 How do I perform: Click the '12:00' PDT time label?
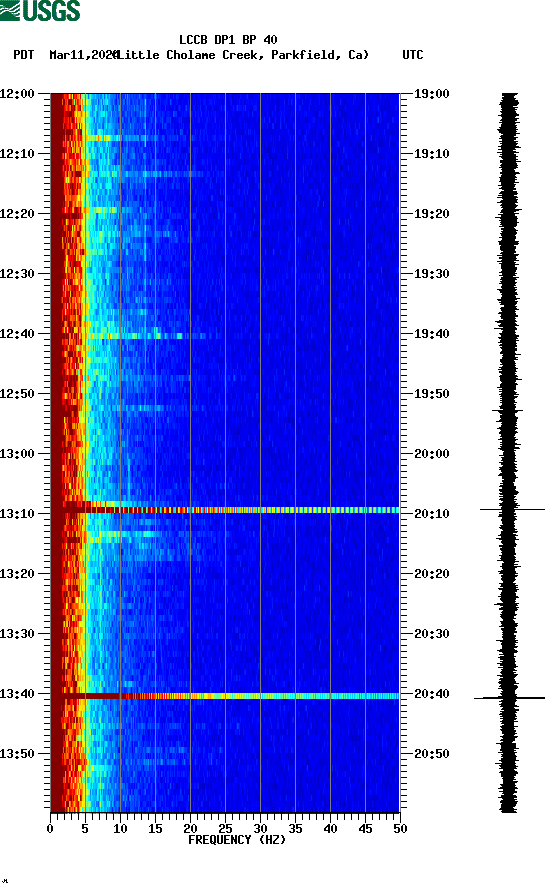[x=18, y=94]
